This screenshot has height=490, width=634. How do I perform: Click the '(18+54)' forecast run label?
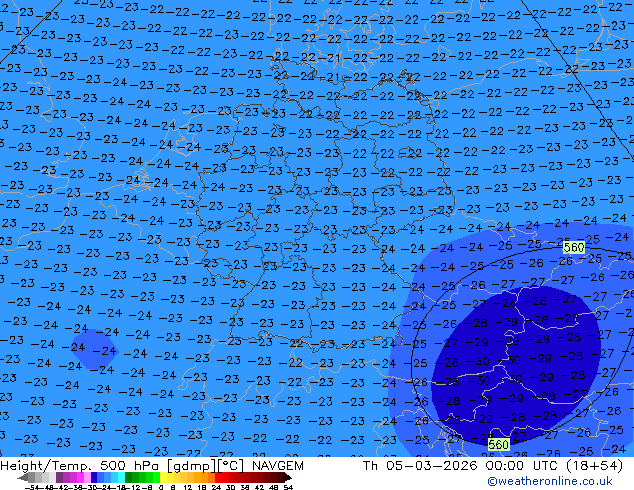tap(594, 466)
